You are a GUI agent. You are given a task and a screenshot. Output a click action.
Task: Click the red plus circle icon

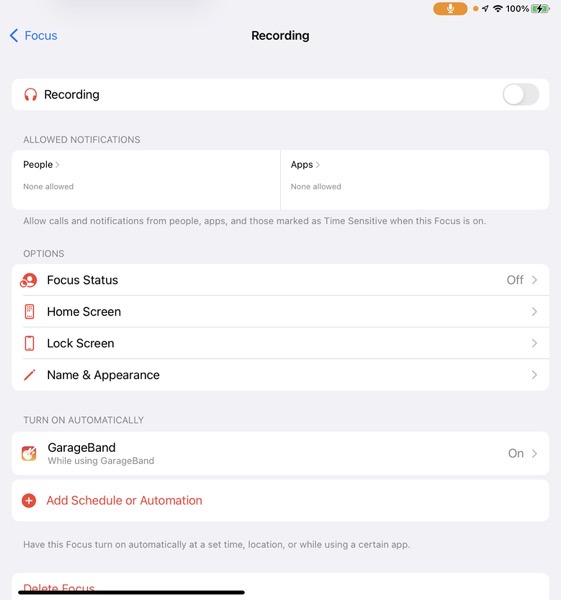coord(29,501)
